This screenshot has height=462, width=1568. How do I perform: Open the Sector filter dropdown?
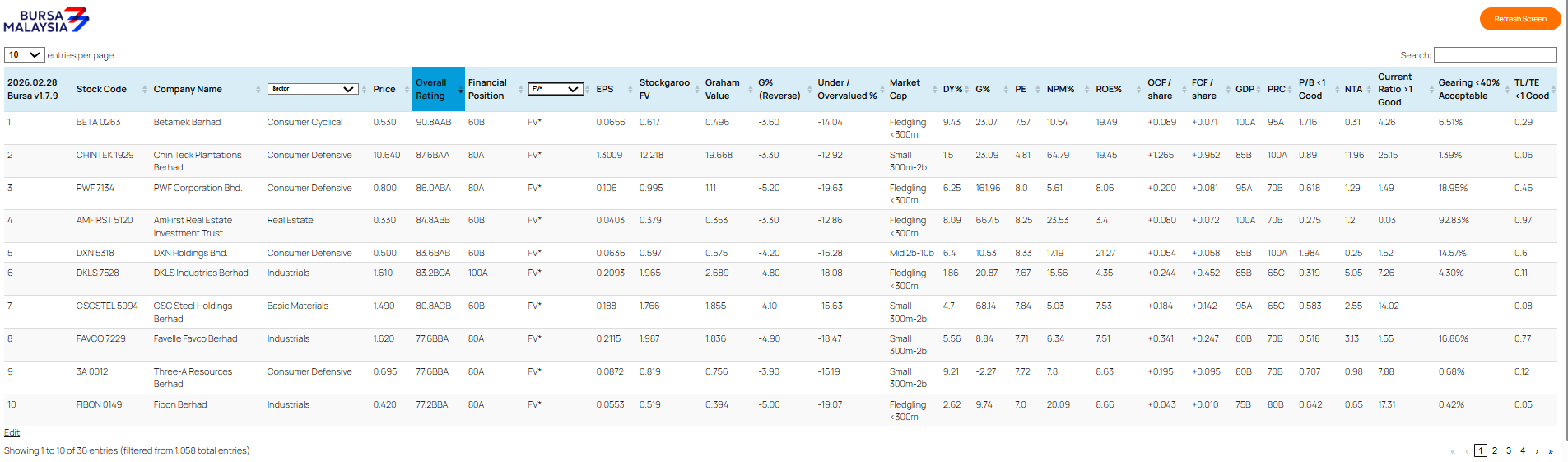coord(312,89)
